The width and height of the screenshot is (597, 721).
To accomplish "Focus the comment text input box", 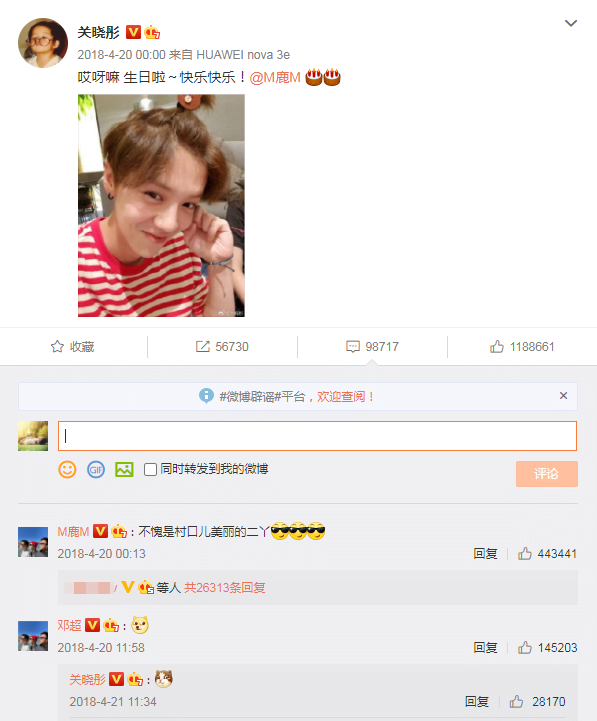I will coord(317,436).
